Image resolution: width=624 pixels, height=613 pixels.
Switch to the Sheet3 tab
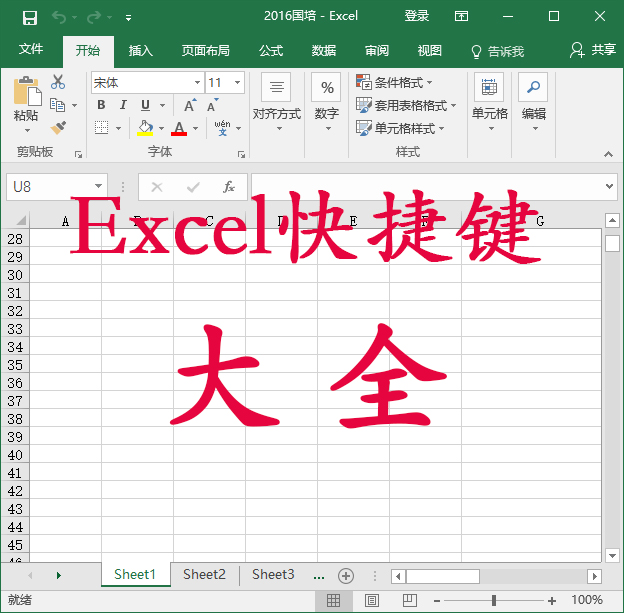(x=273, y=574)
